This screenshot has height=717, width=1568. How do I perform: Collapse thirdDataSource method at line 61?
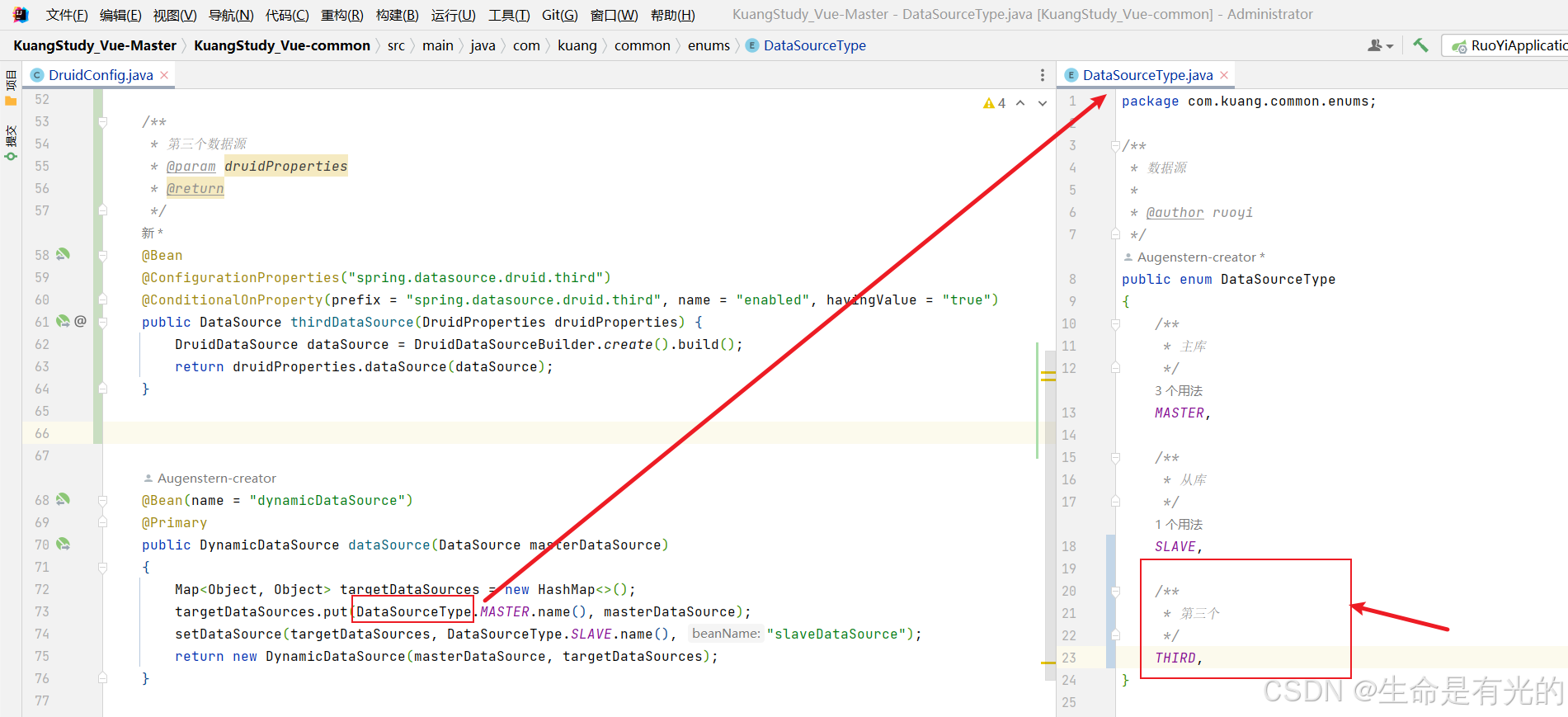pos(103,322)
